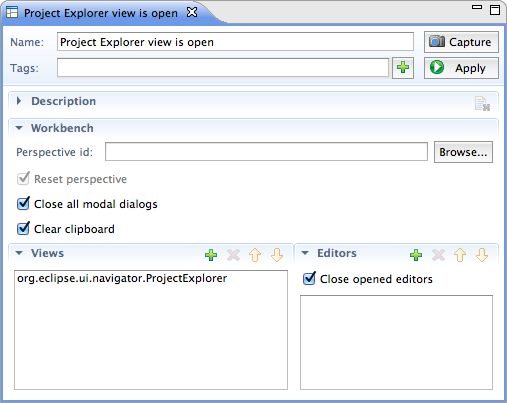507x403 pixels.
Task: Move view up with Views up arrow
Action: pyautogui.click(x=255, y=255)
